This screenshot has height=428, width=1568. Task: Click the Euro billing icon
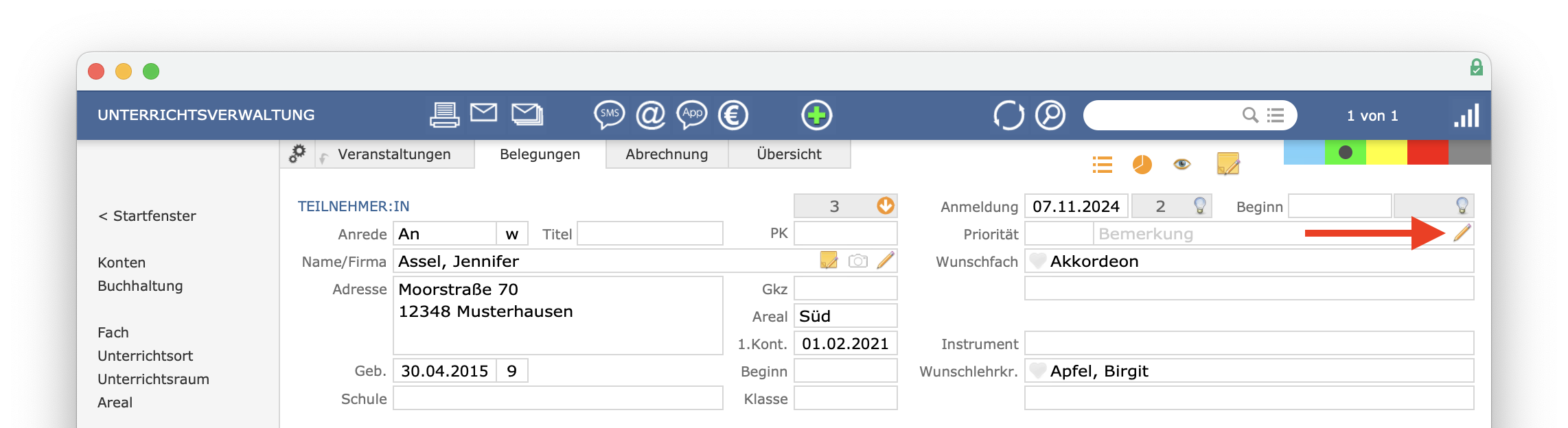(733, 115)
